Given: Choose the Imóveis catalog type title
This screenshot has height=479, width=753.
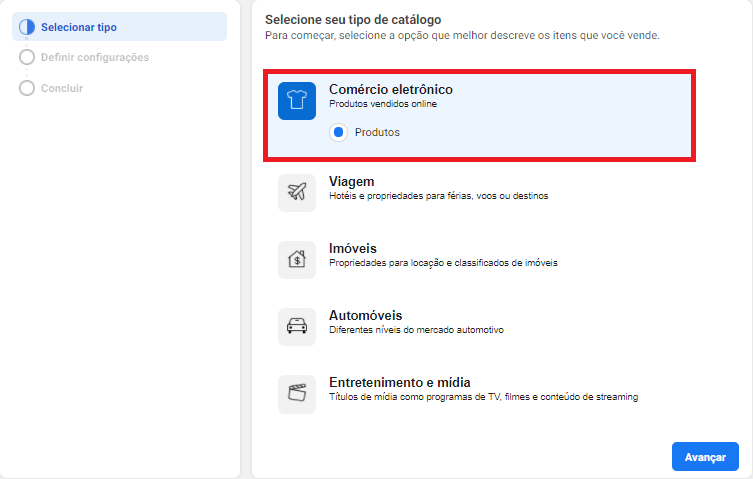Looking at the screenshot, I should click(x=352, y=248).
